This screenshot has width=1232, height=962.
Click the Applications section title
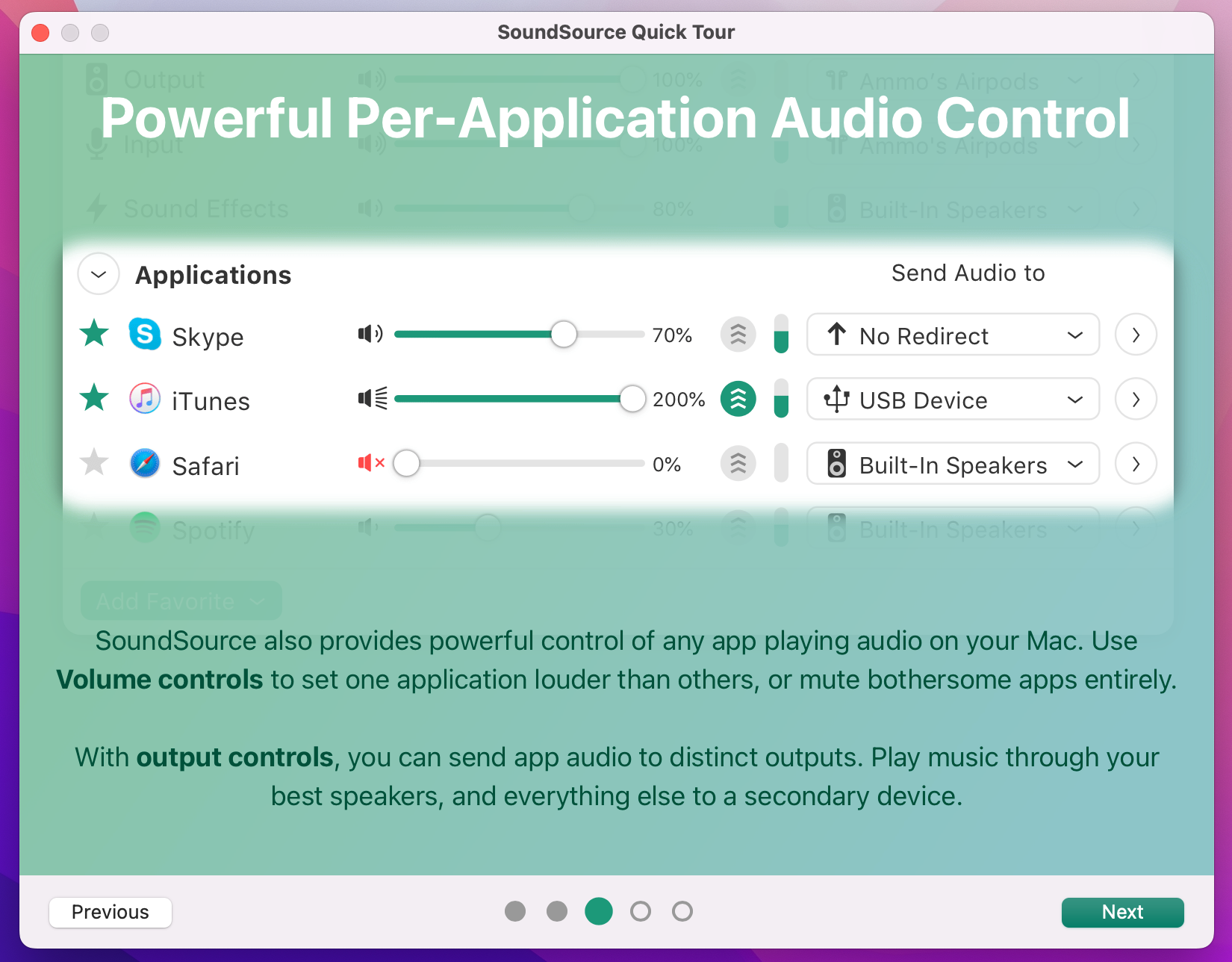(214, 275)
